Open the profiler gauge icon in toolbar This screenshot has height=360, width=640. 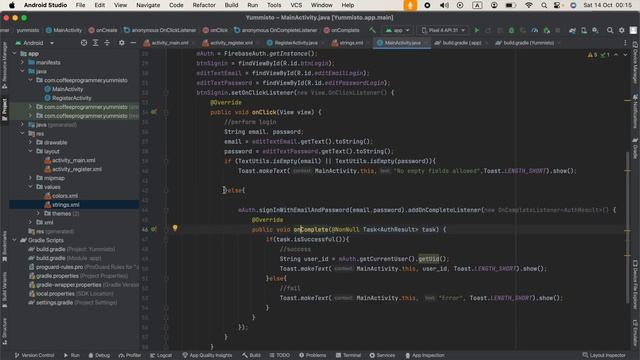click(535, 30)
